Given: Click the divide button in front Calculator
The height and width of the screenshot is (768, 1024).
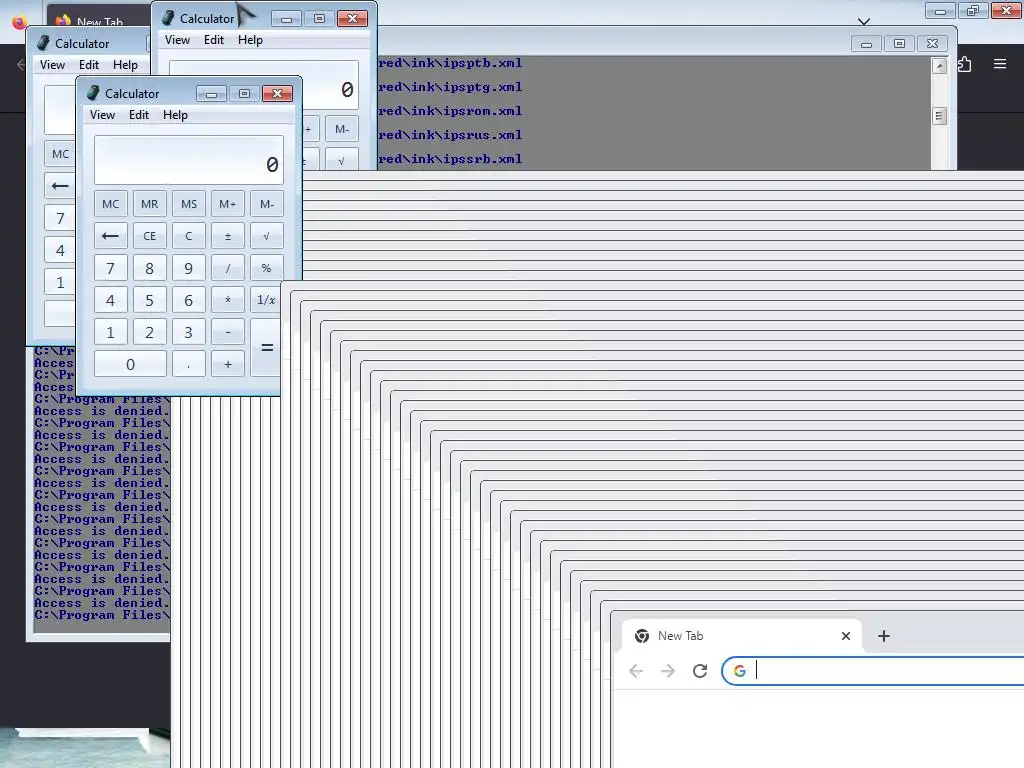Looking at the screenshot, I should (x=227, y=268).
